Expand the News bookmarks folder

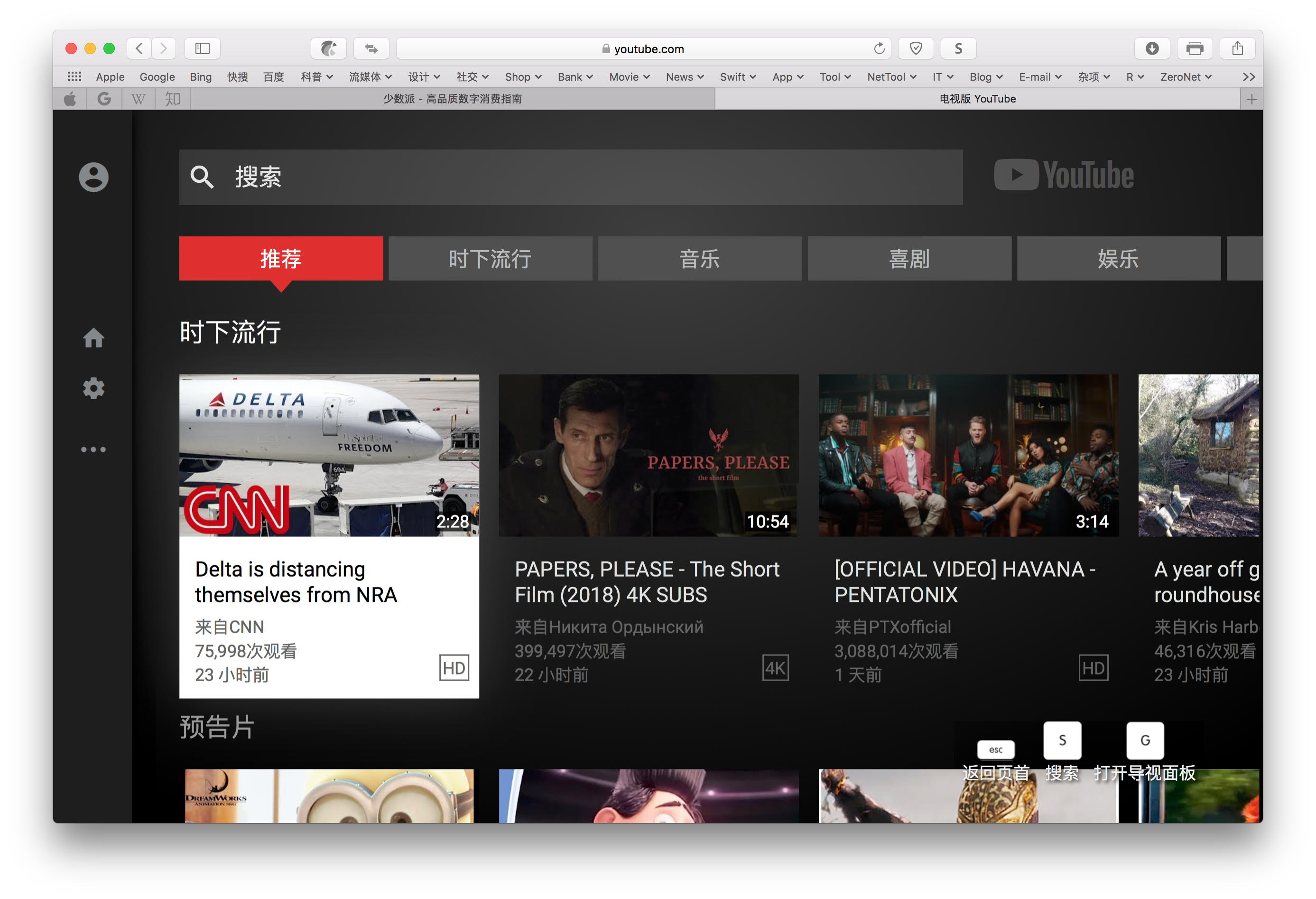(685, 76)
